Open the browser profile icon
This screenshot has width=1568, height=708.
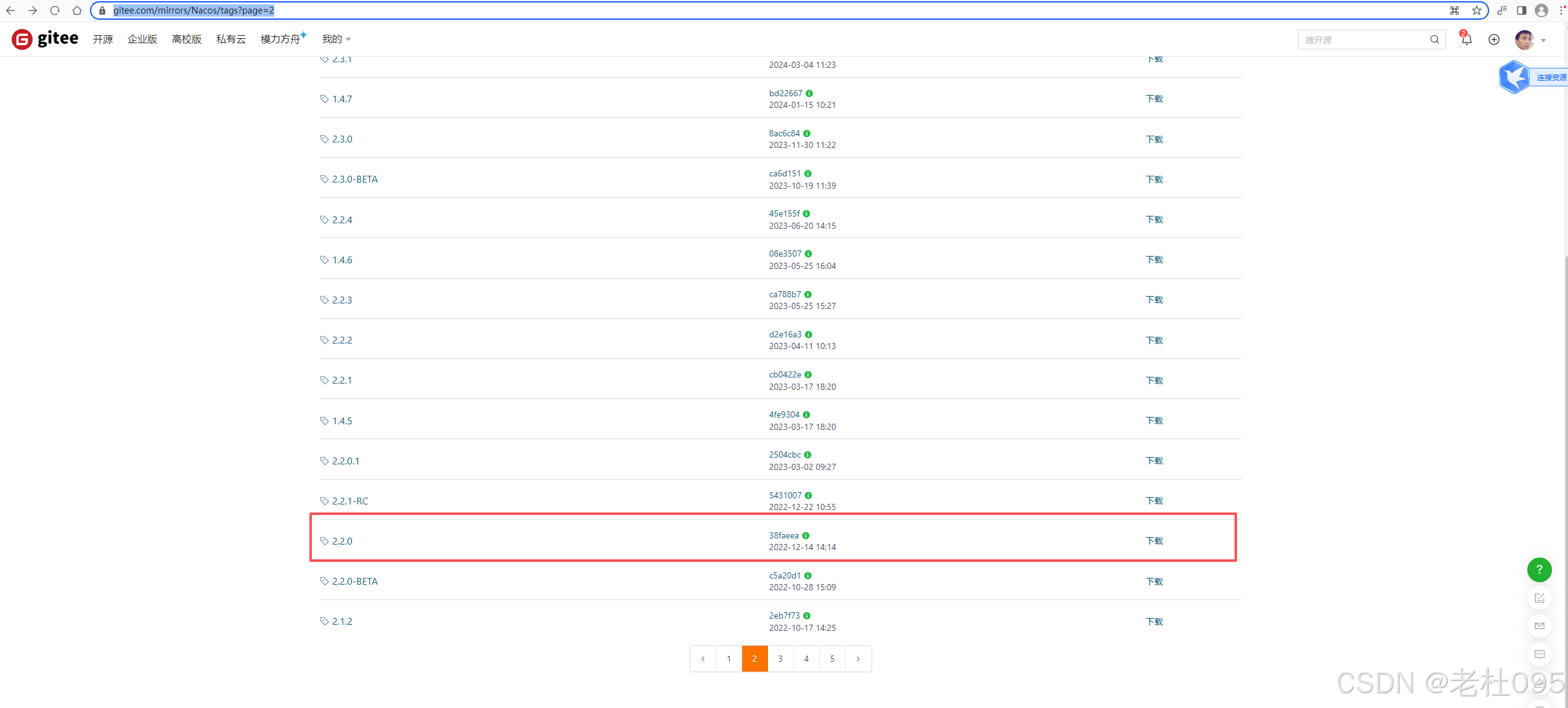pyautogui.click(x=1541, y=10)
